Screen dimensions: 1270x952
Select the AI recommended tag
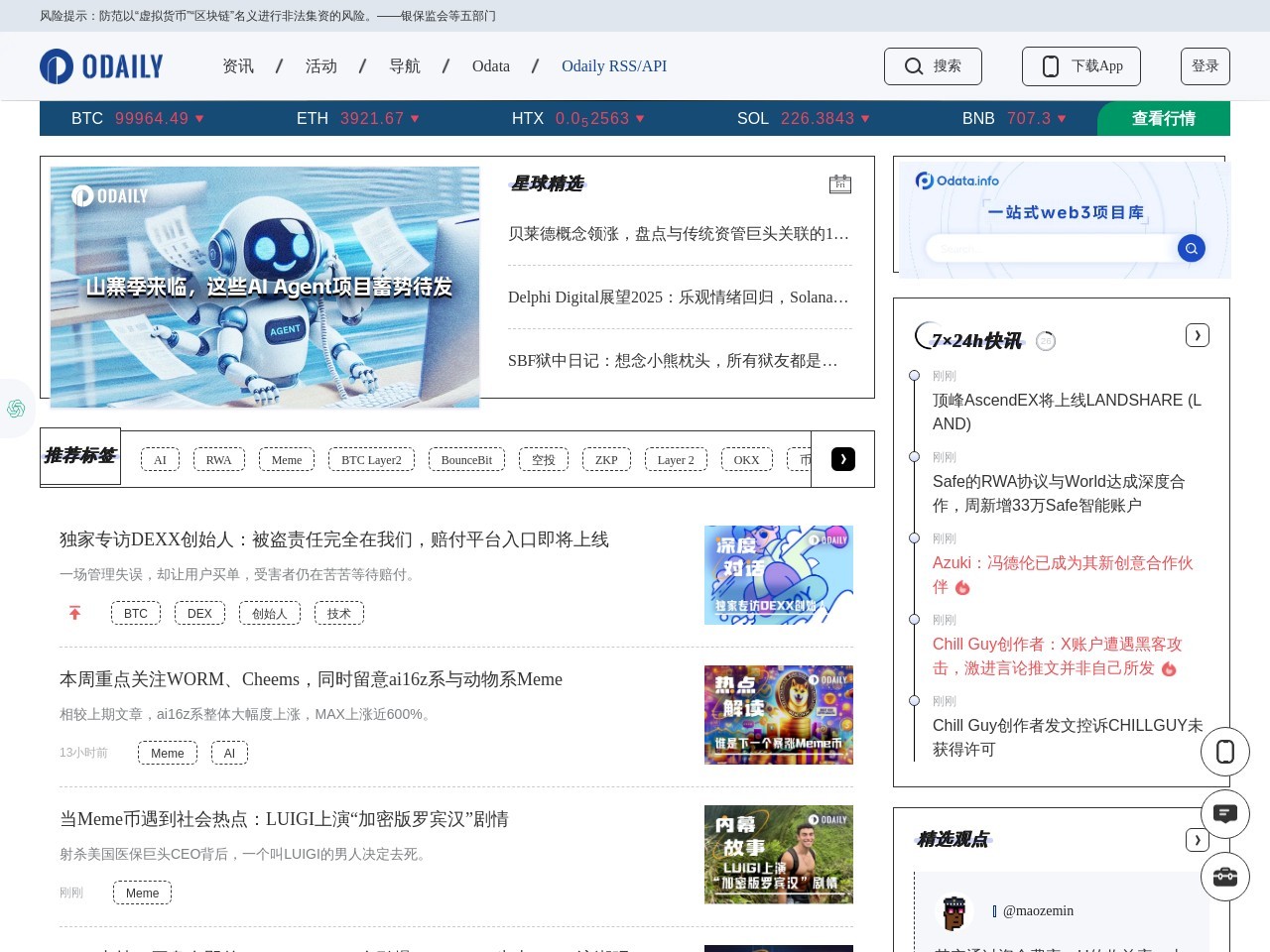pos(160,459)
